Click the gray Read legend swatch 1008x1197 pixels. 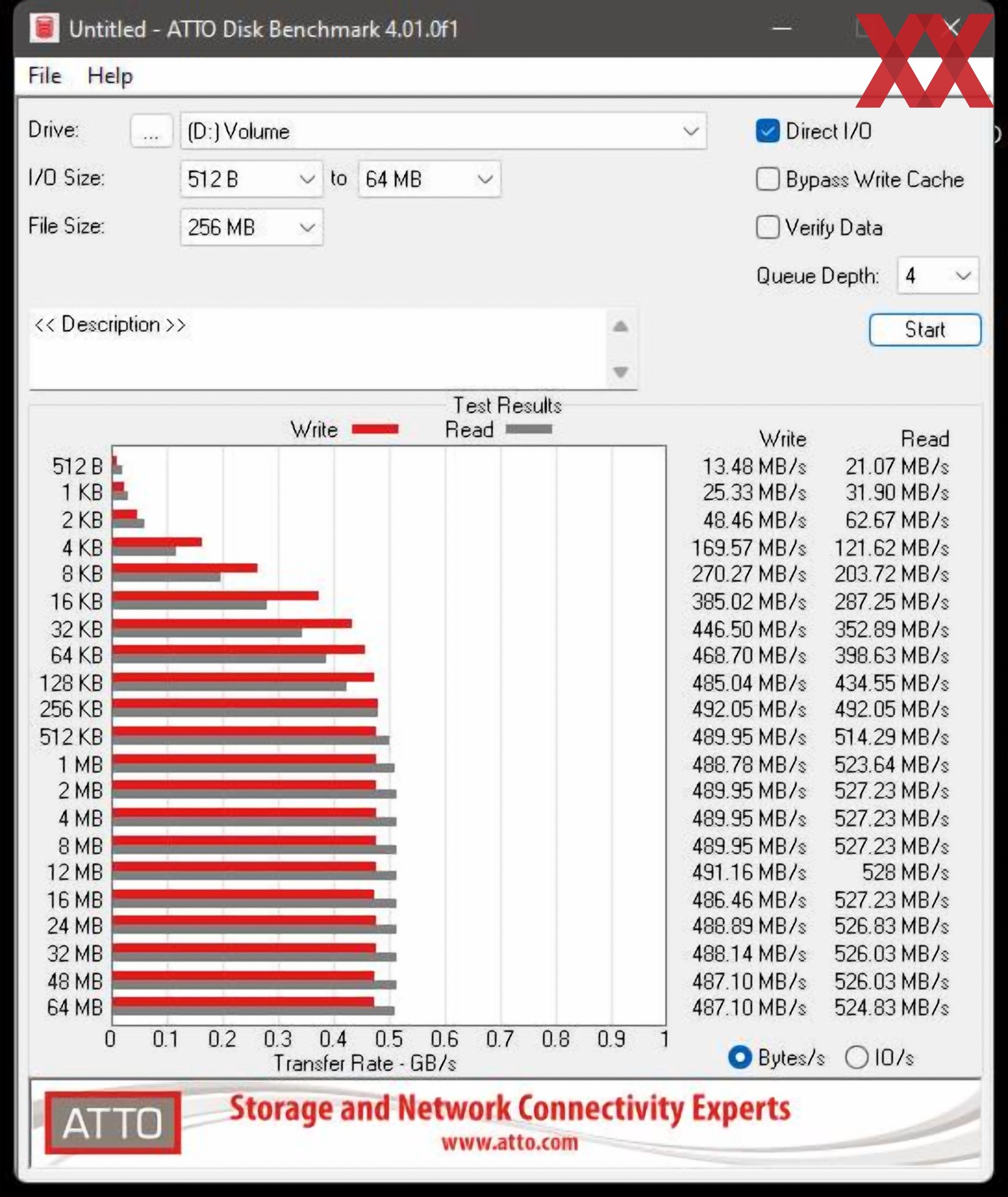click(x=529, y=429)
